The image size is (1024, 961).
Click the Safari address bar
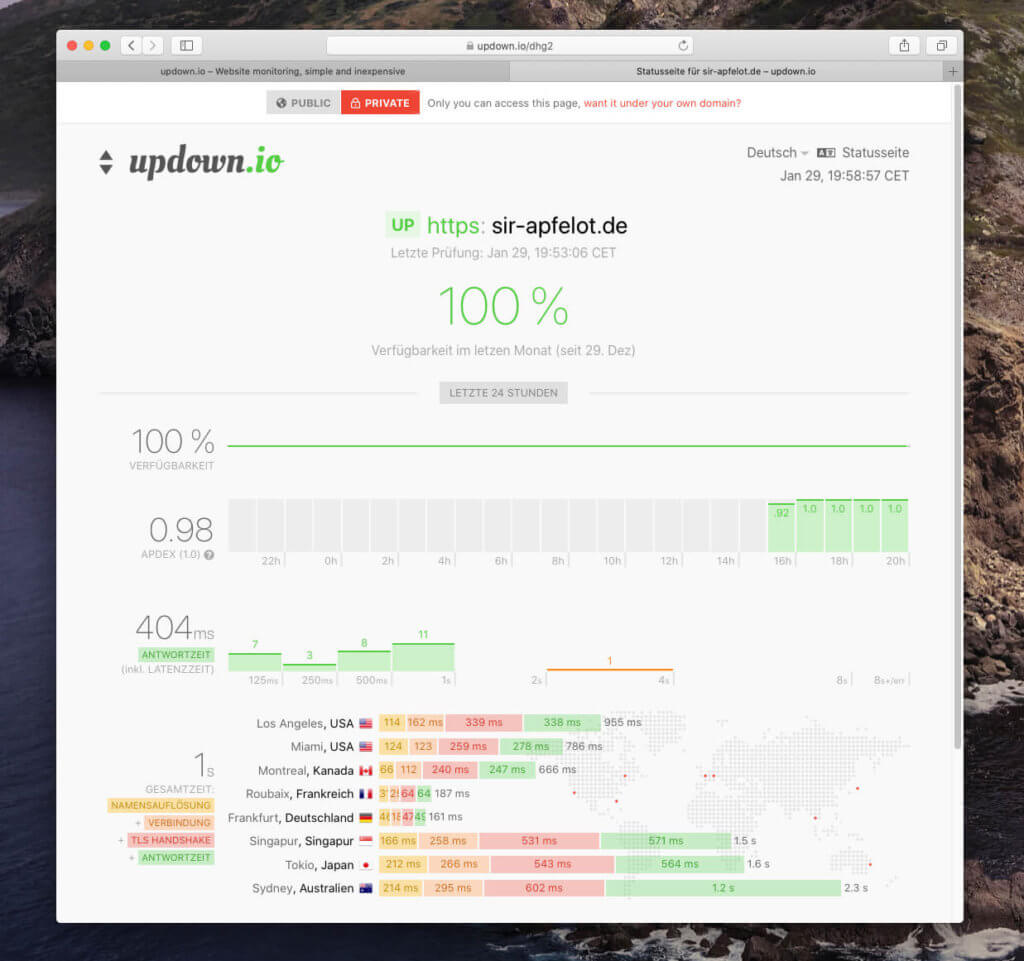(508, 45)
